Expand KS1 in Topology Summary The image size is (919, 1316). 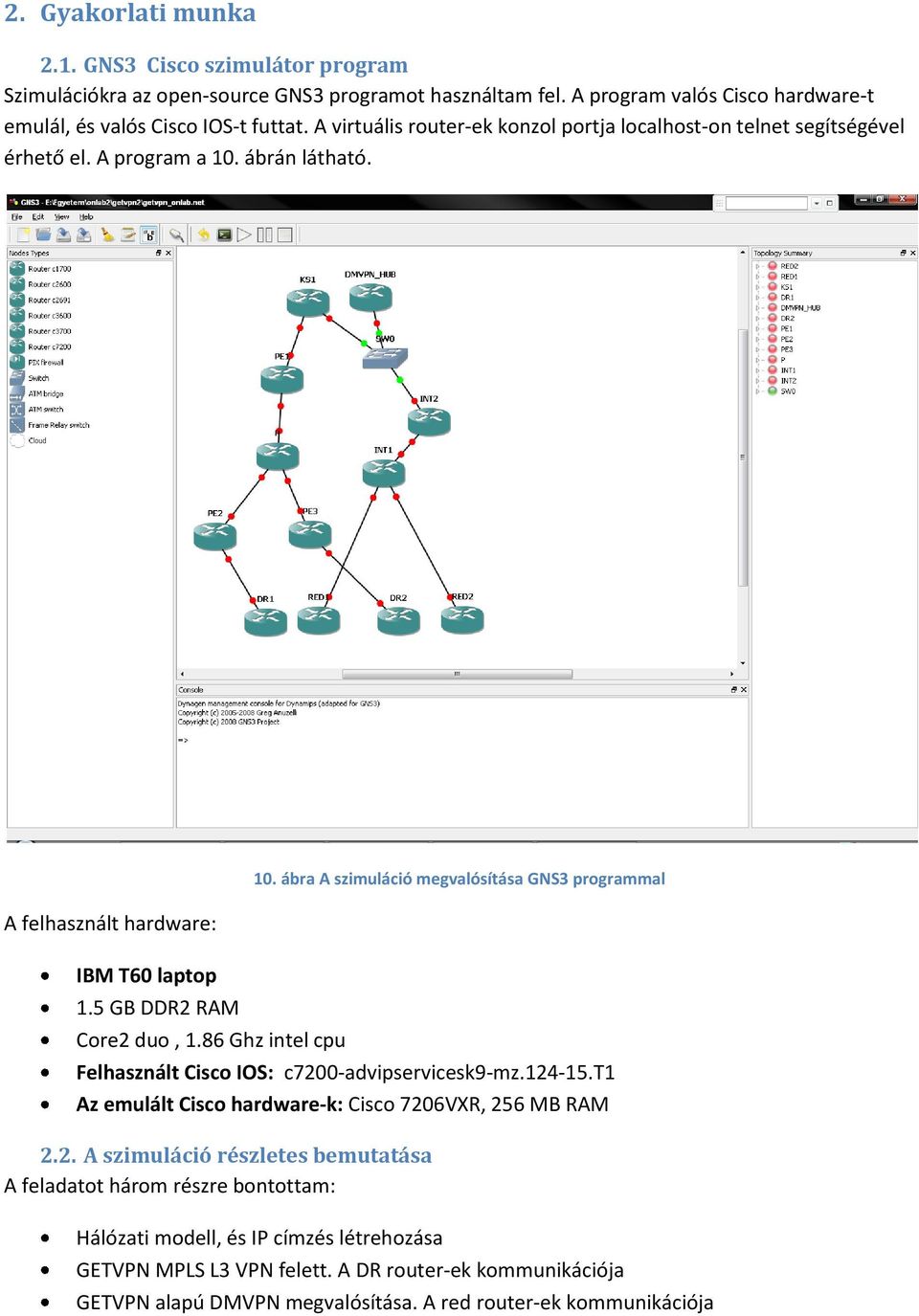758,287
